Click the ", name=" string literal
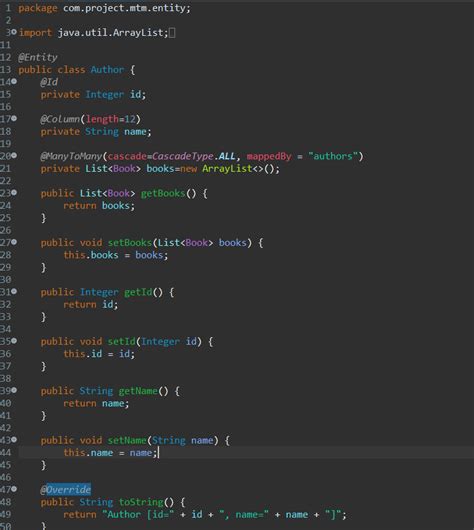The width and height of the screenshot is (474, 530). [x=244, y=515]
